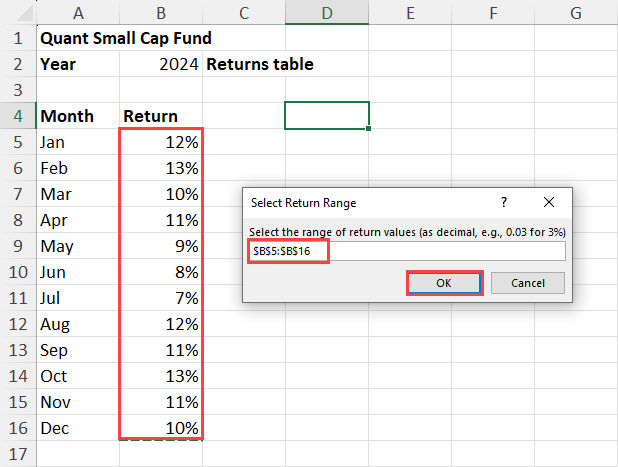Click the Returns table cell
The height and width of the screenshot is (467, 618).
point(244,64)
